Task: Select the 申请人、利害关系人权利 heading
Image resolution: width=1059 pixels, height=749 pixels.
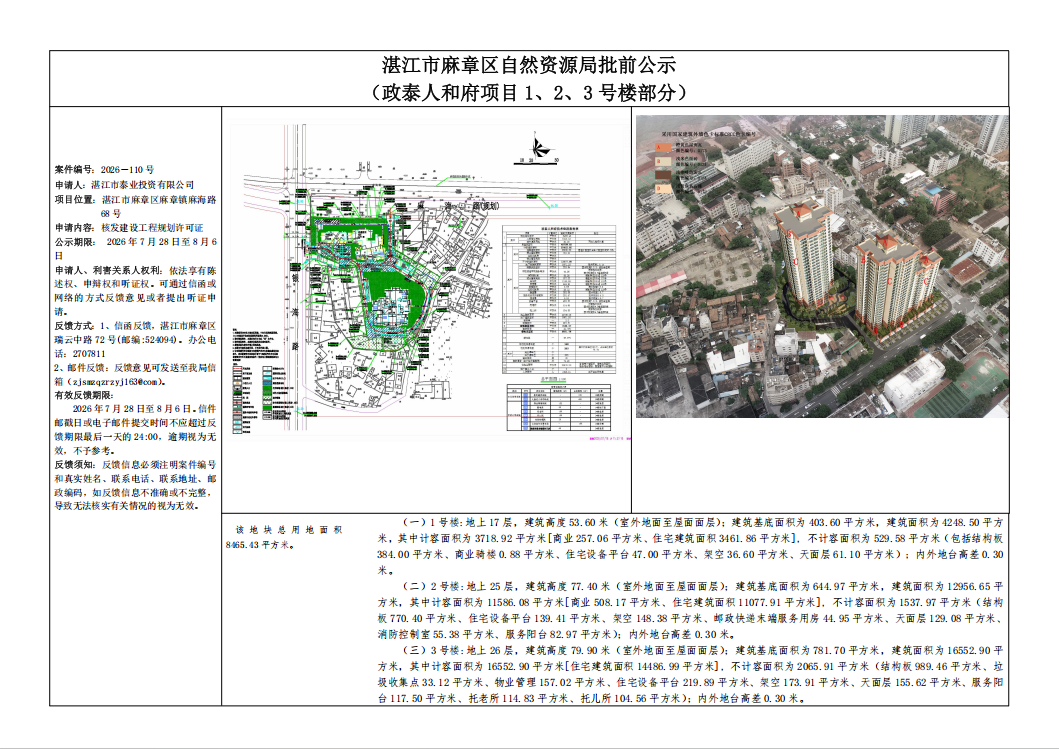Action: (x=108, y=269)
